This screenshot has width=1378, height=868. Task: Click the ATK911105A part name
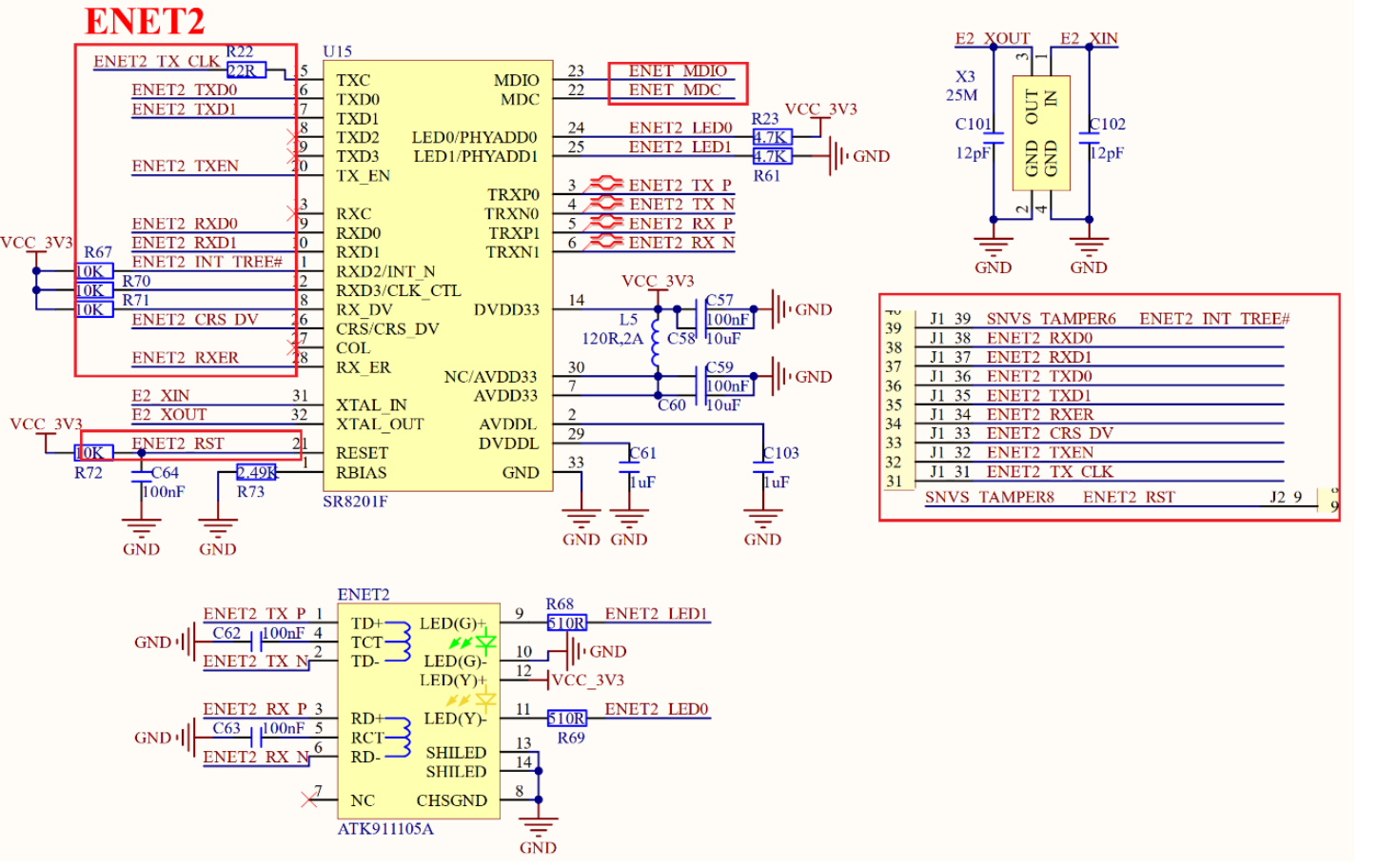385,829
